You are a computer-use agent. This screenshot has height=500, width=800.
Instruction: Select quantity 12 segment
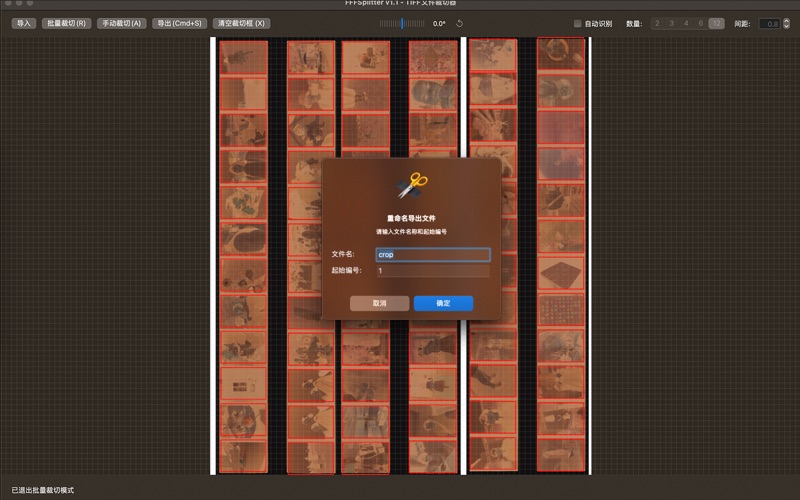(716, 23)
